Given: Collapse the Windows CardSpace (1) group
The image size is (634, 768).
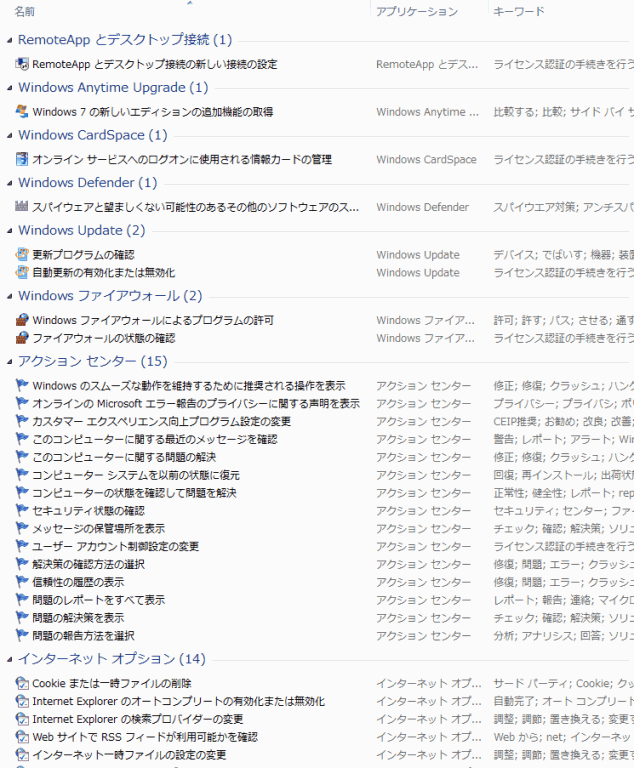Looking at the screenshot, I should [9, 135].
